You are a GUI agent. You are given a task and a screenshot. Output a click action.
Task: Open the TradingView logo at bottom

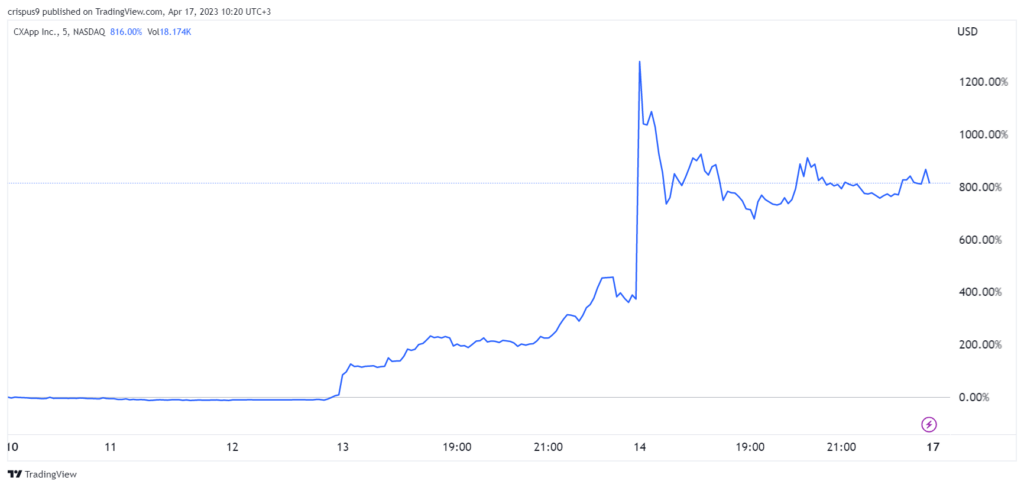point(42,474)
